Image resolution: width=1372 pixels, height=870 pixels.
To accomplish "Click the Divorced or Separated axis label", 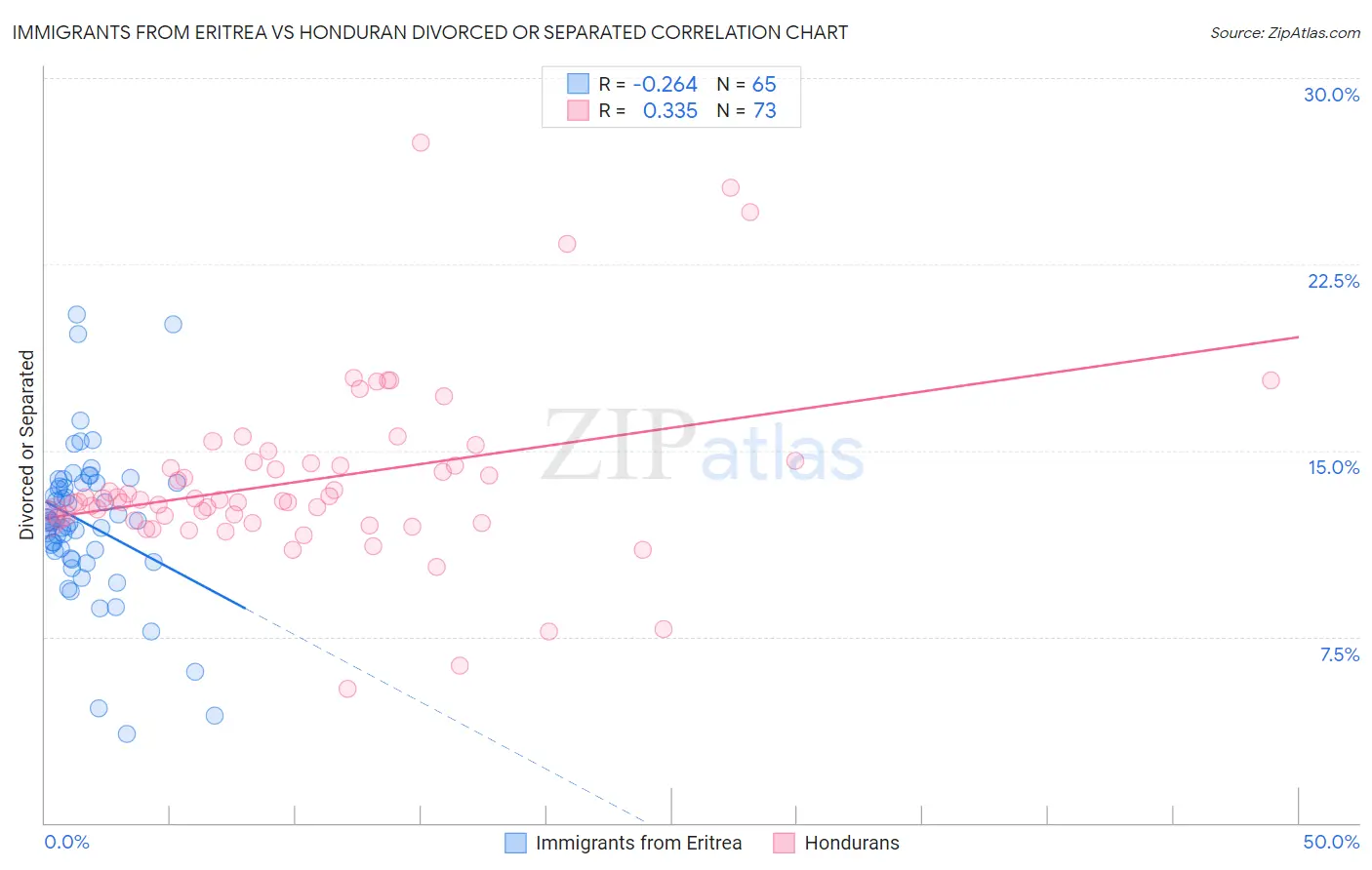I will (26, 445).
